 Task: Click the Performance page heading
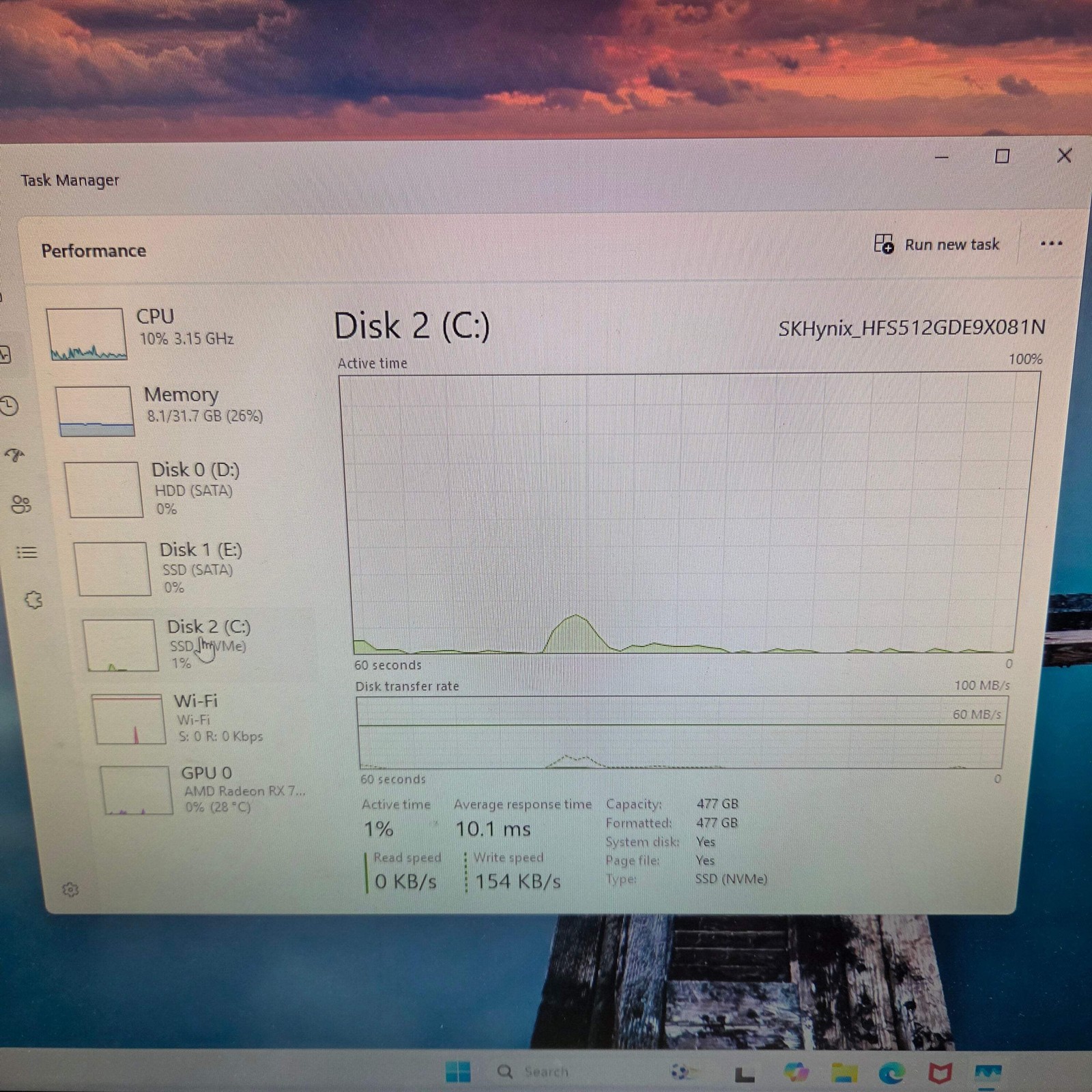click(94, 250)
